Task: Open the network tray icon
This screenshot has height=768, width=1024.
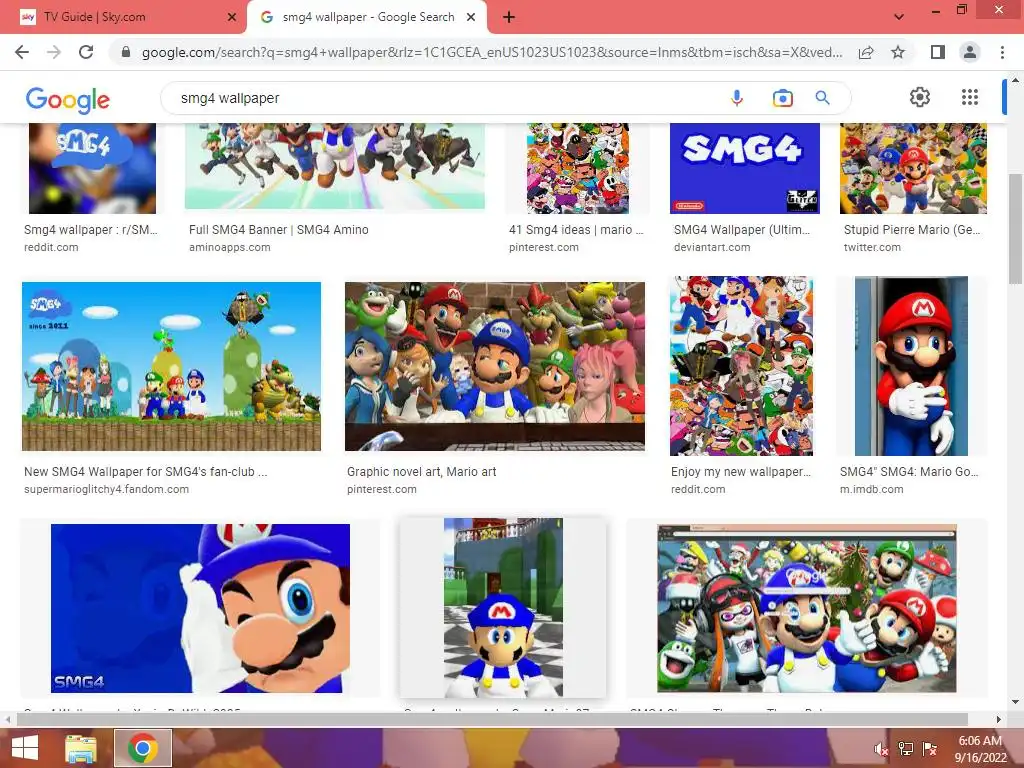Action: click(x=906, y=749)
